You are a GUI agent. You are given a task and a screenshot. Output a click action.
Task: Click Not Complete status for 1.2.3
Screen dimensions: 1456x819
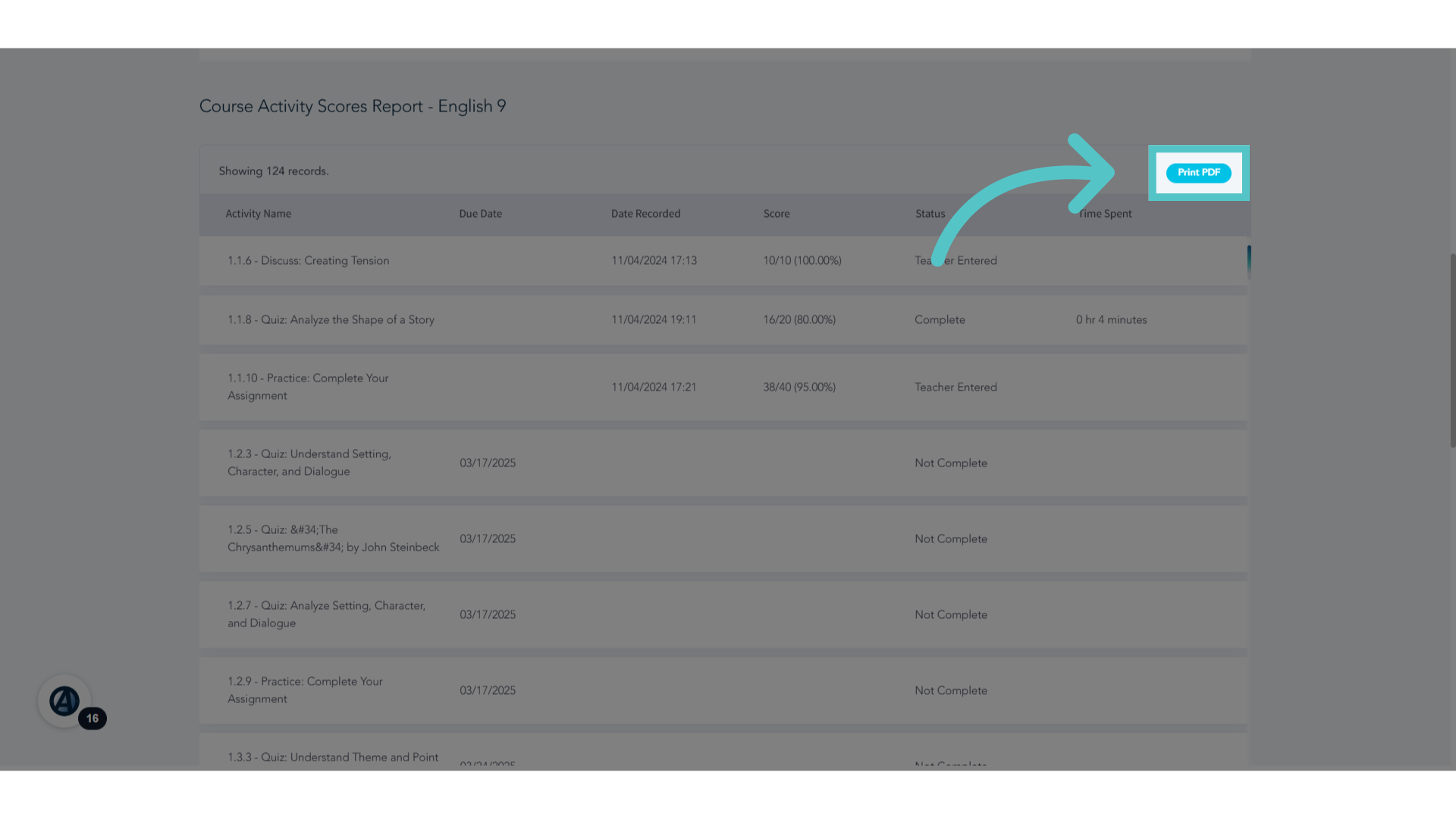[x=951, y=463]
